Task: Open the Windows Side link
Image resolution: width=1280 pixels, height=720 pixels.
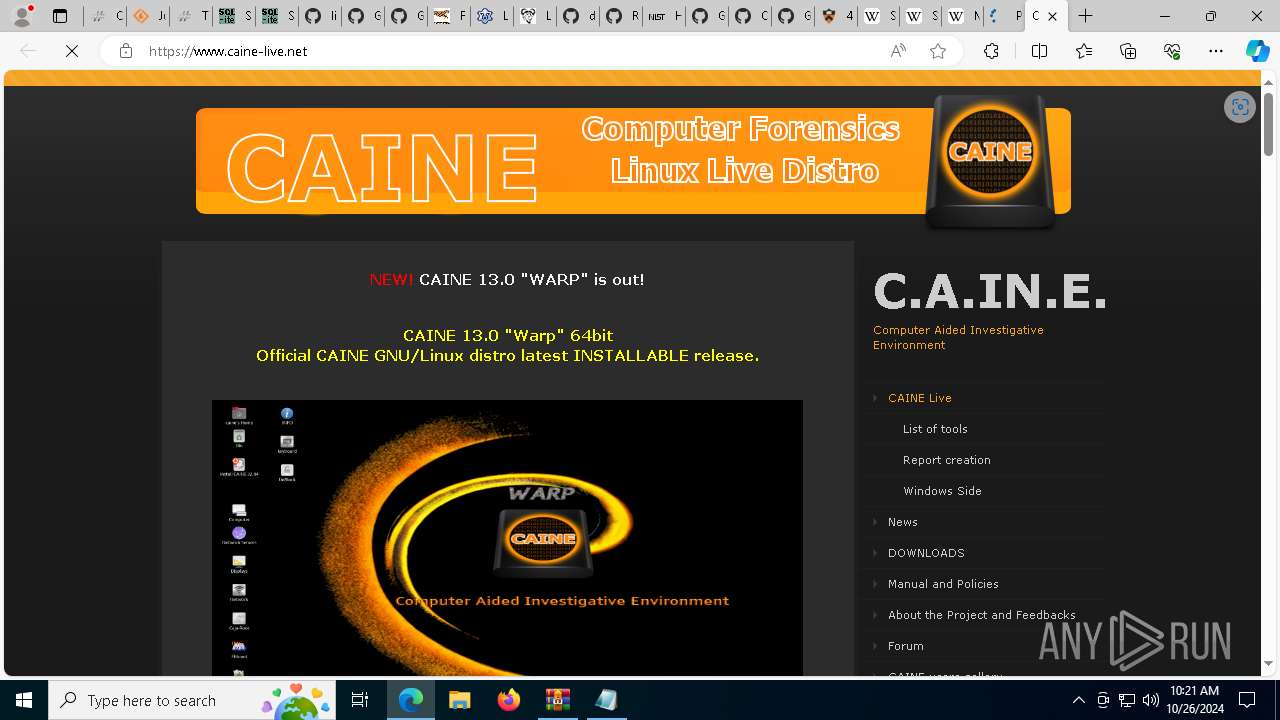Action: 942,491
